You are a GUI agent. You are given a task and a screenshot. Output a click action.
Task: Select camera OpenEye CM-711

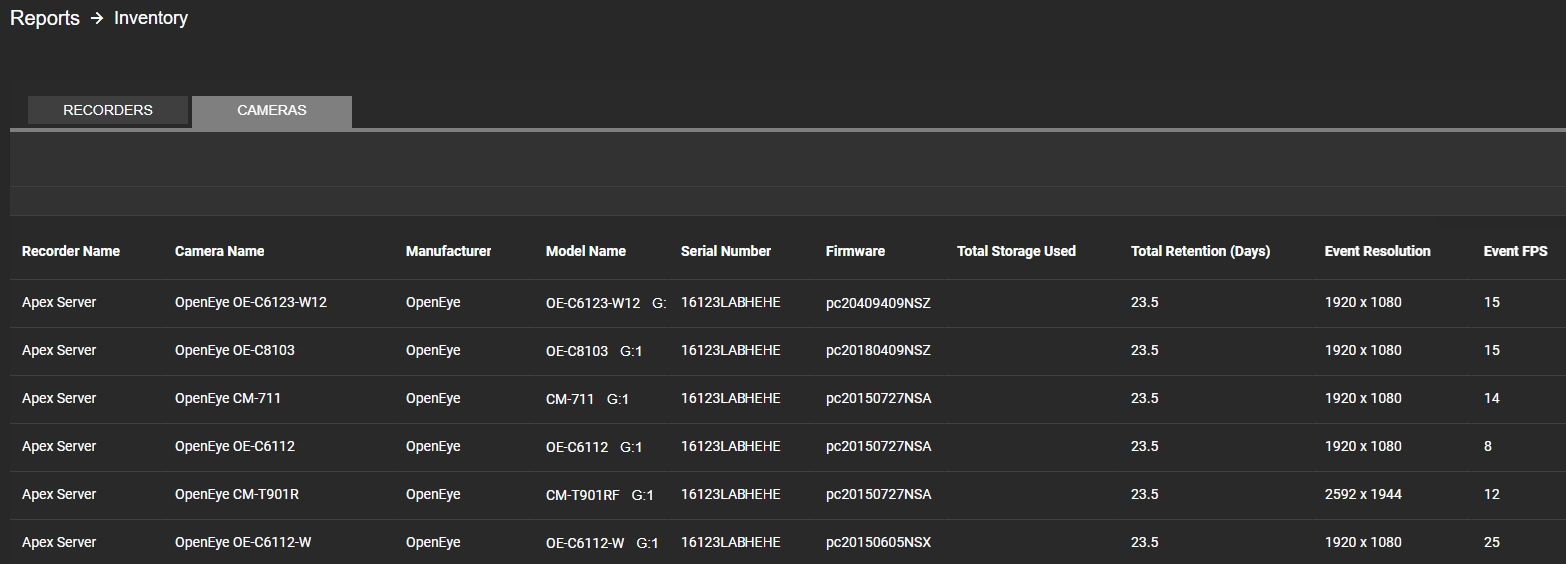pyautogui.click(x=228, y=398)
